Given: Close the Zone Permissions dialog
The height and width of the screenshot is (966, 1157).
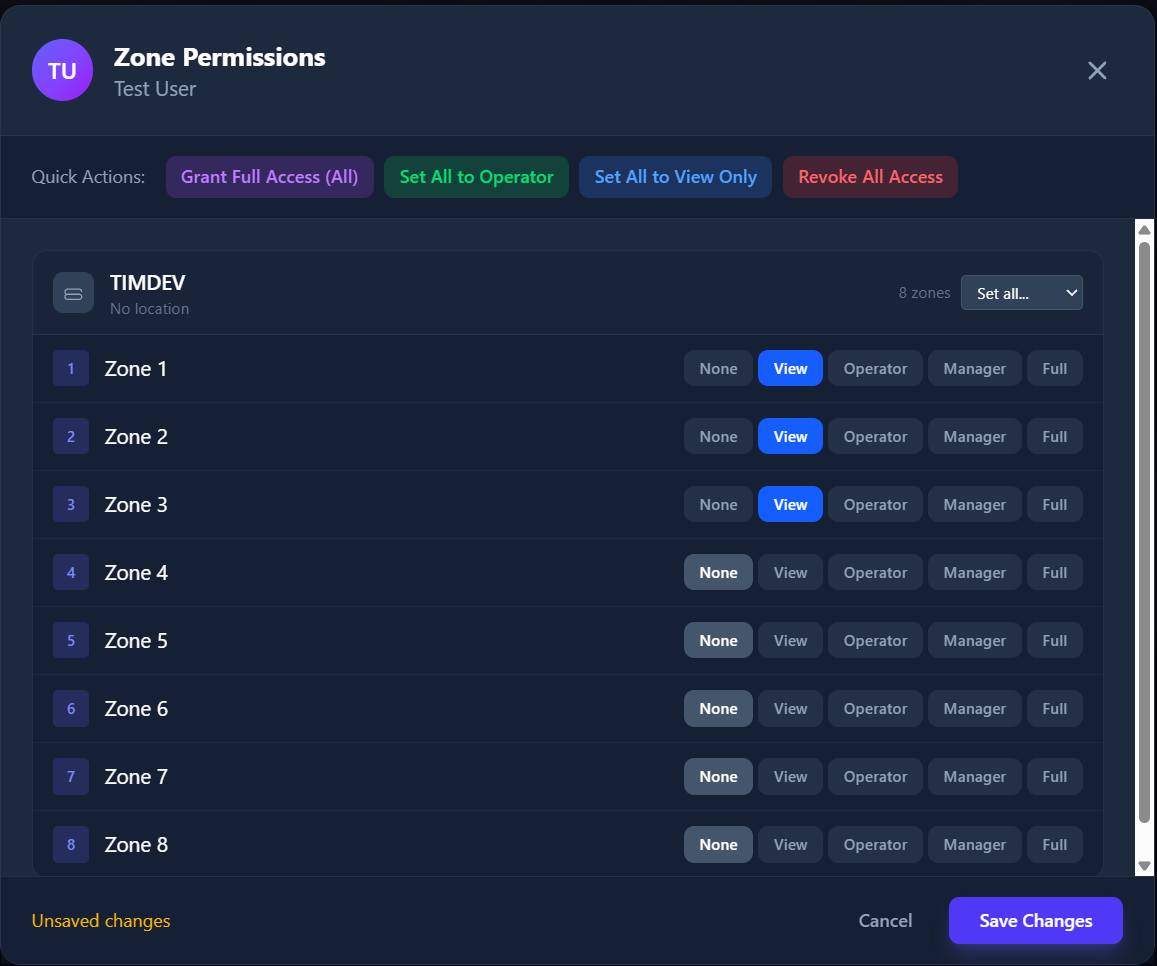Looking at the screenshot, I should click(1097, 70).
